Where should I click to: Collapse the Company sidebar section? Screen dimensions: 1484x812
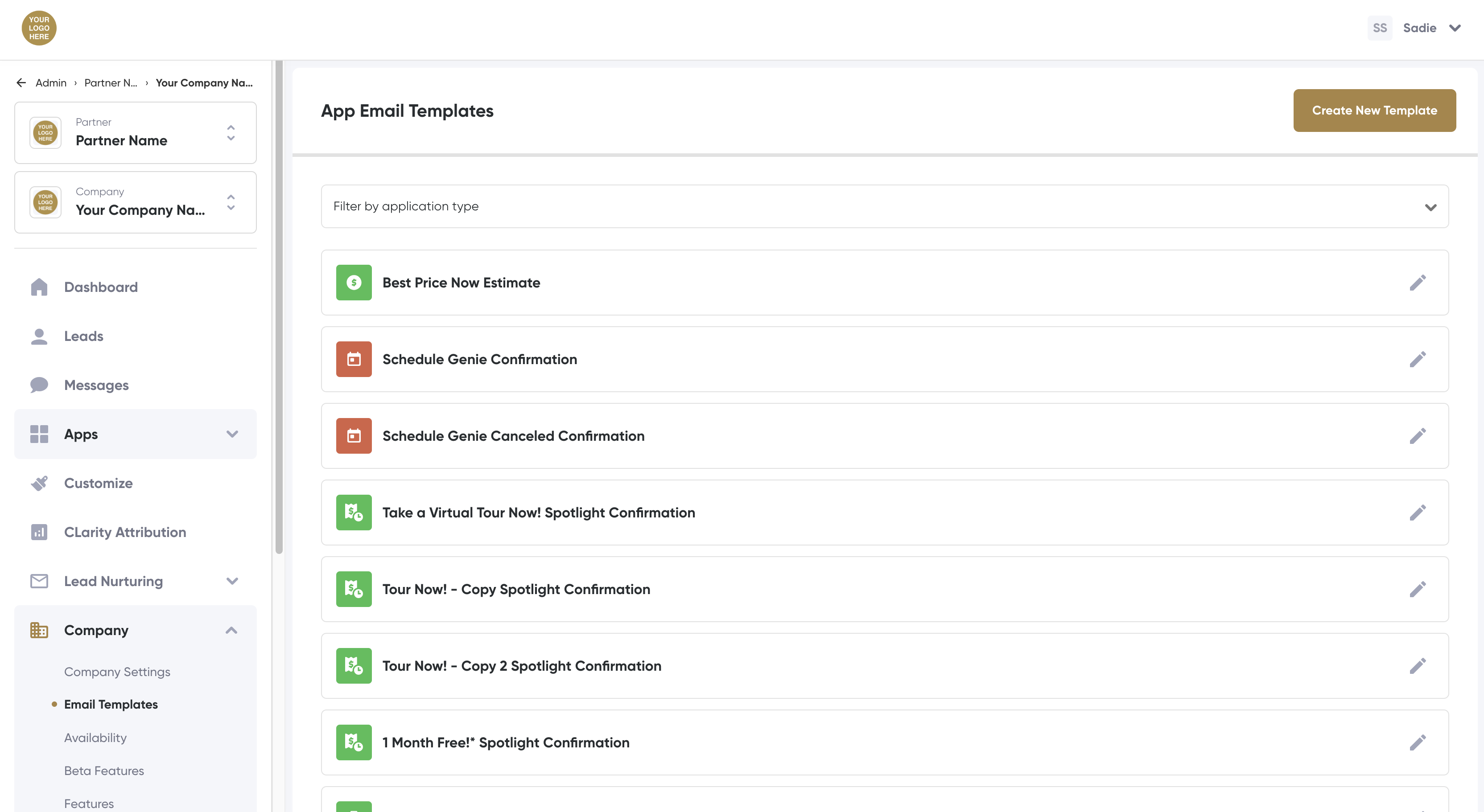(x=231, y=630)
